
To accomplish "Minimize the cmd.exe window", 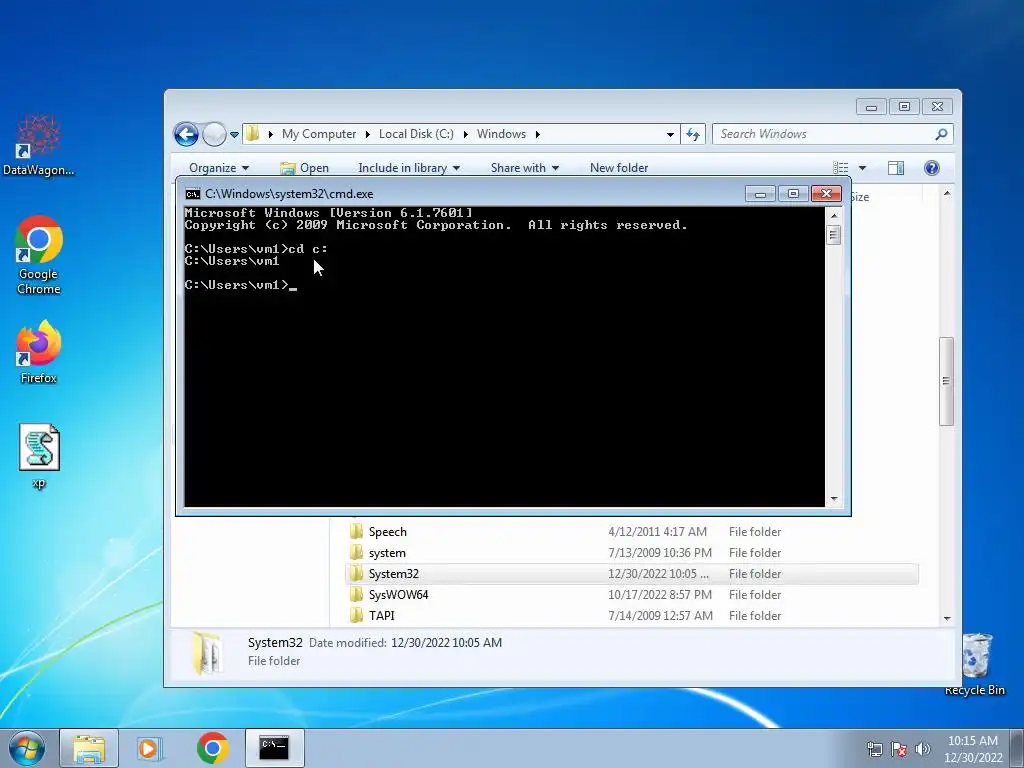I will [760, 194].
